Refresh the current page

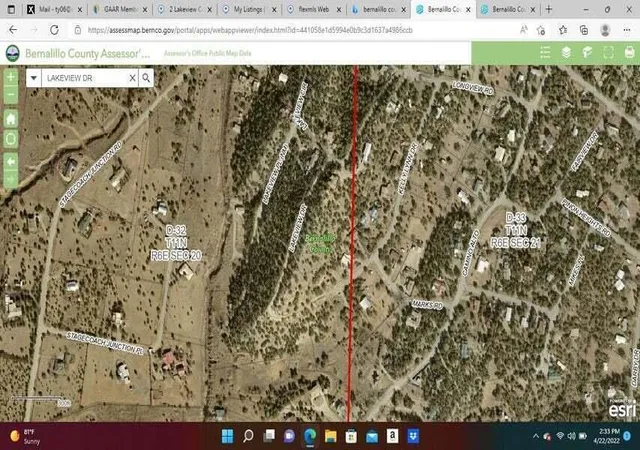pyautogui.click(x=54, y=30)
